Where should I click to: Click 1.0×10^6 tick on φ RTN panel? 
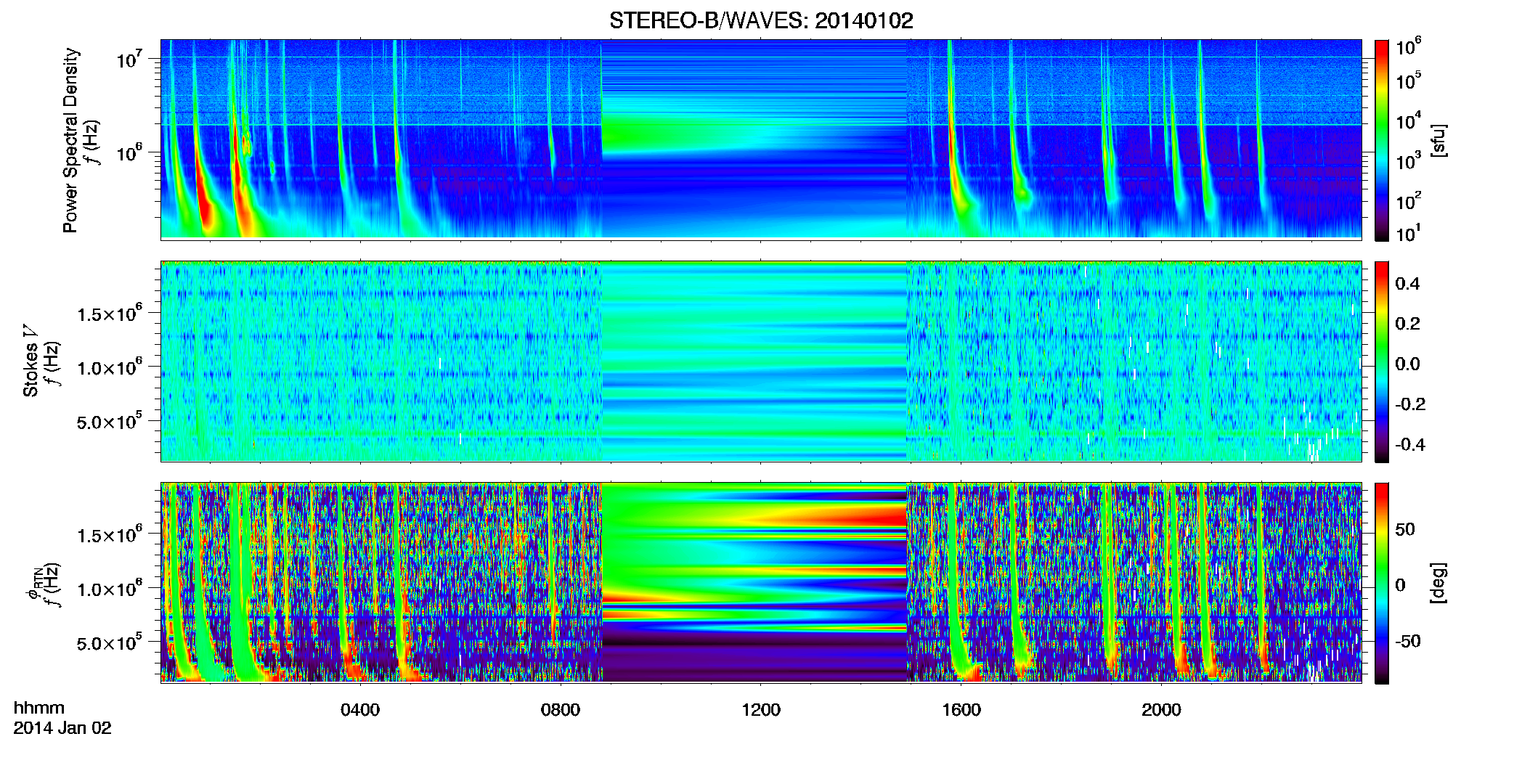point(110,589)
